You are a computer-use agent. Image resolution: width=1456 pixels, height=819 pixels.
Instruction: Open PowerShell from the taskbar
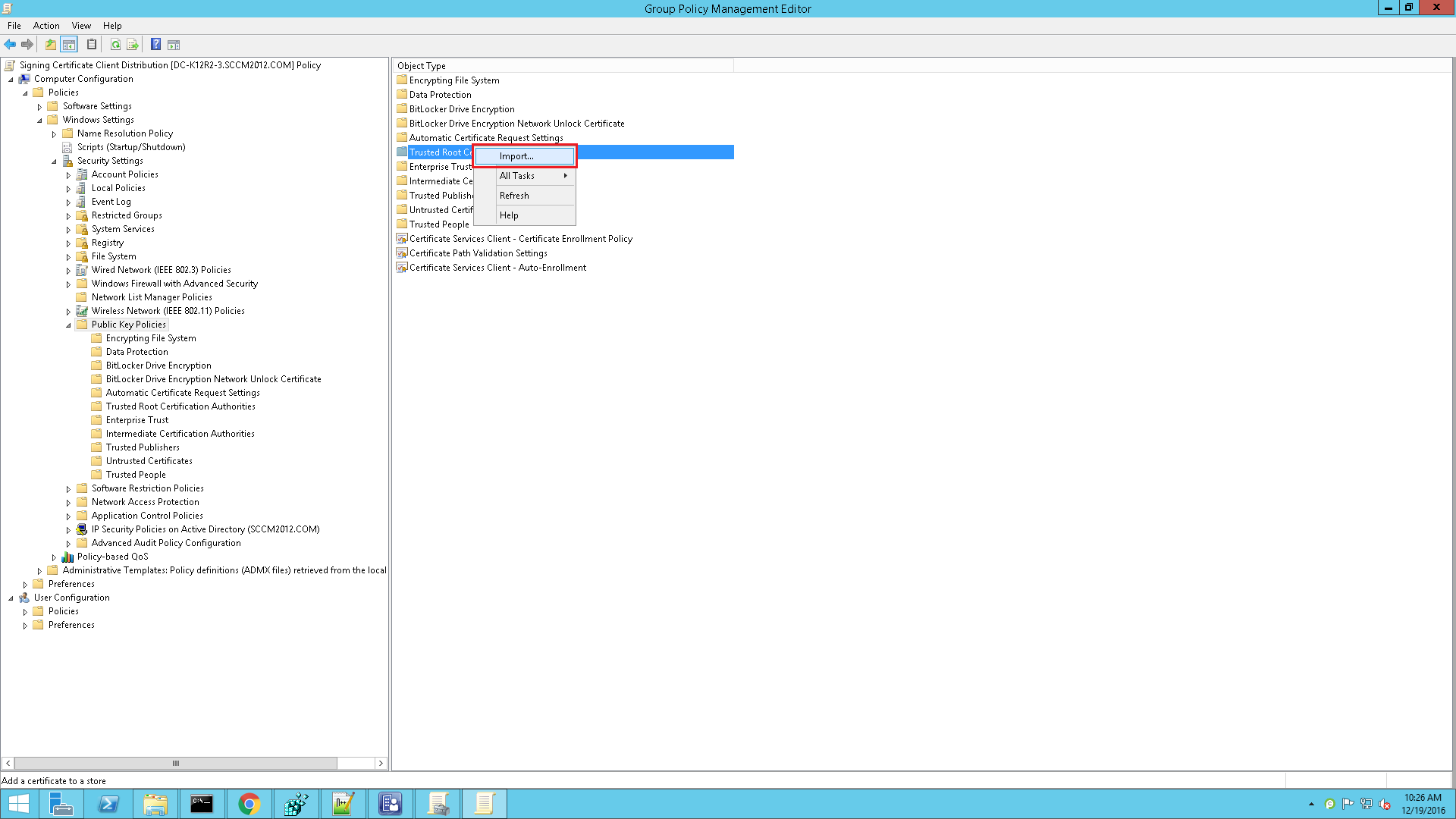(x=108, y=804)
